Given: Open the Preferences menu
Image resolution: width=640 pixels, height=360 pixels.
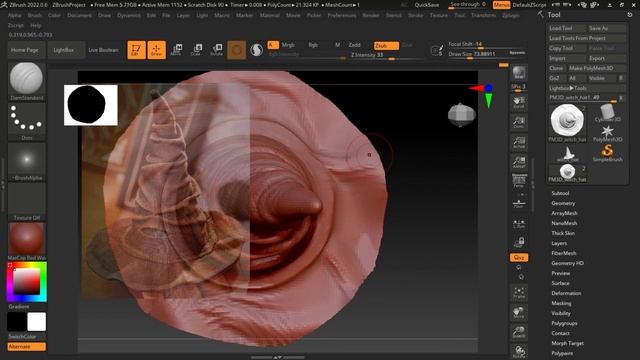Looking at the screenshot, I should click(342, 15).
